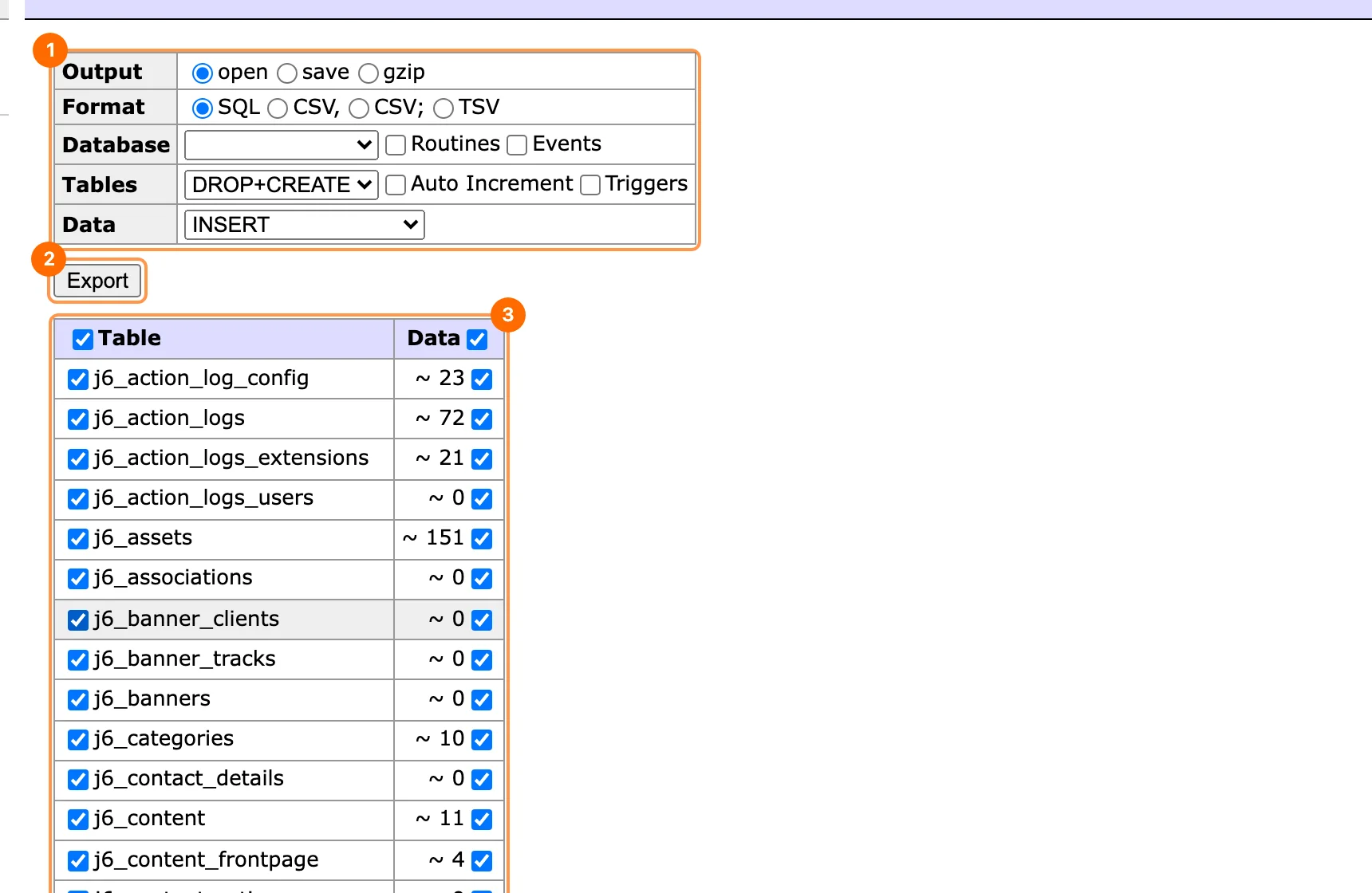The image size is (1372, 893).
Task: Toggle the select-all Data header checkbox
Action: pyautogui.click(x=477, y=340)
